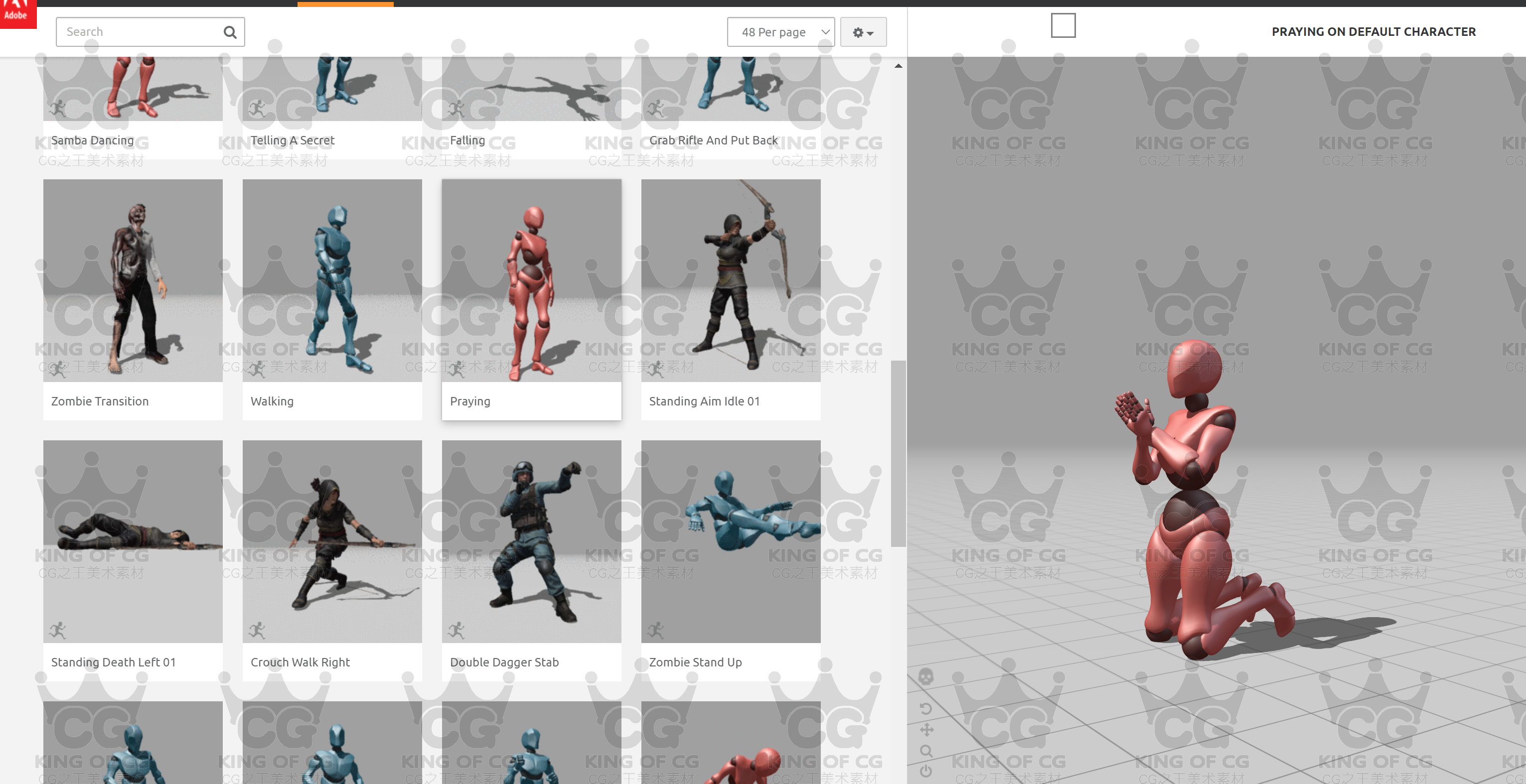Viewport: 1526px width, 784px height.
Task: Click the running-man icon on Samba Dancing
Action: click(57, 109)
